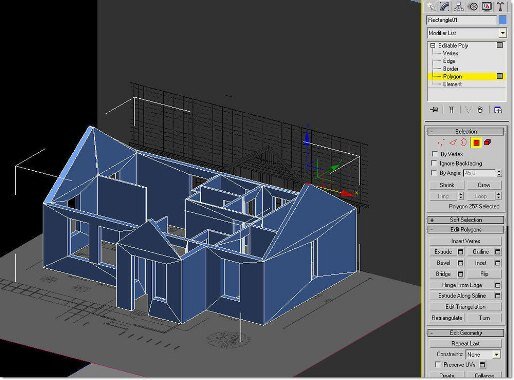This screenshot has width=514, height=380.
Task: Open the Motion command panel tab
Action: [473, 6]
